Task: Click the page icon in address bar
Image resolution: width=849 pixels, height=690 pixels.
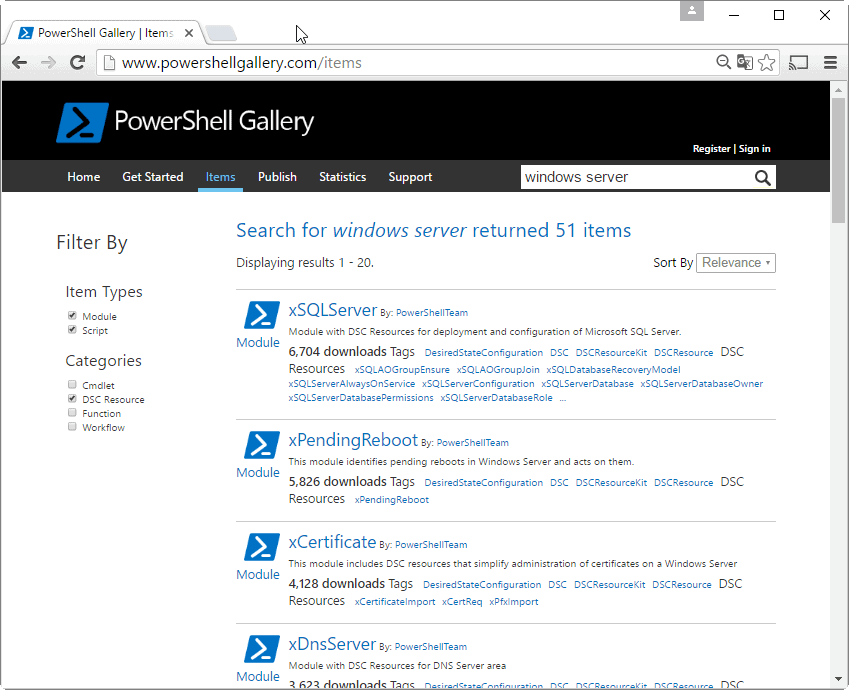Action: click(109, 63)
